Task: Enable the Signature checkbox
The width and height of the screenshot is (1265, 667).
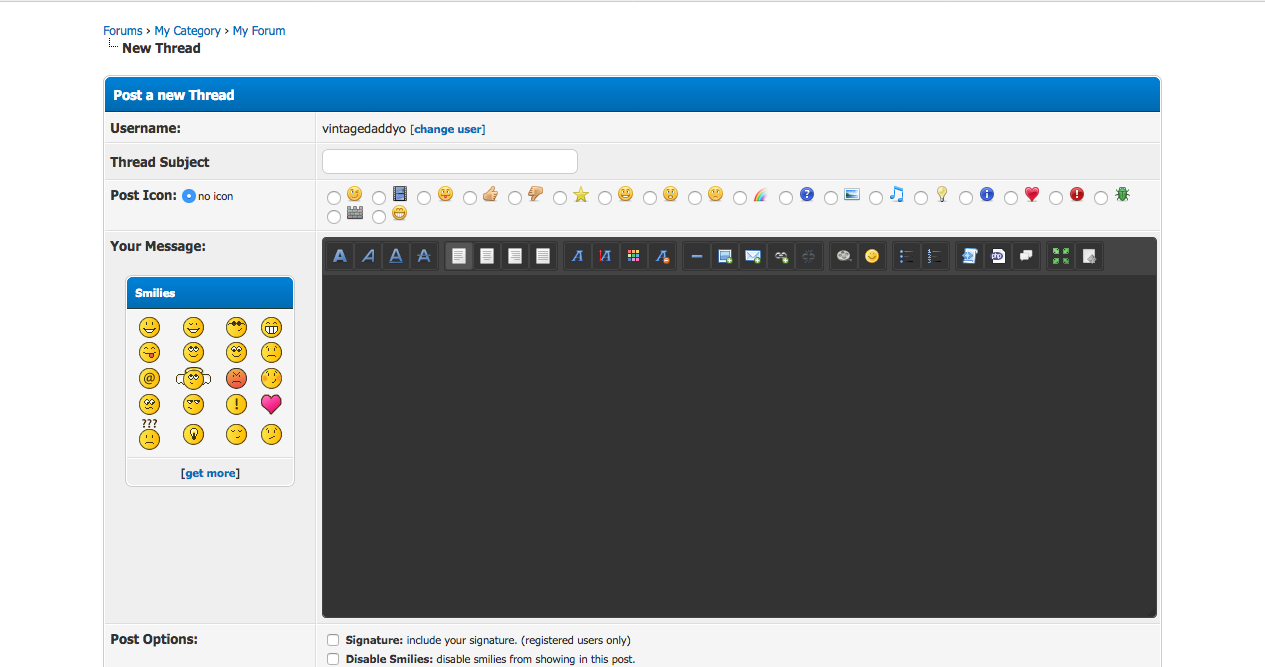Action: point(333,640)
